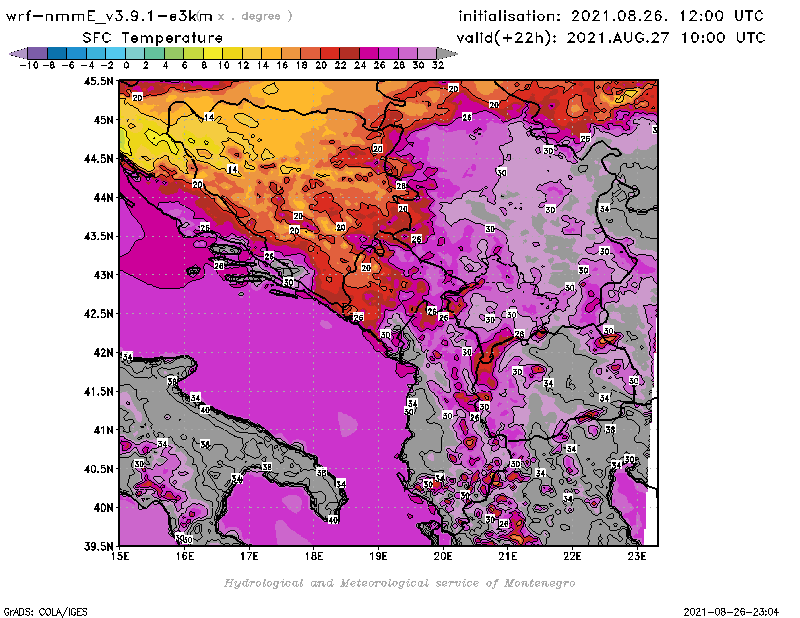The height and width of the screenshot is (618, 800).
Task: Click the '15E' longitude label
Action: pos(120,556)
